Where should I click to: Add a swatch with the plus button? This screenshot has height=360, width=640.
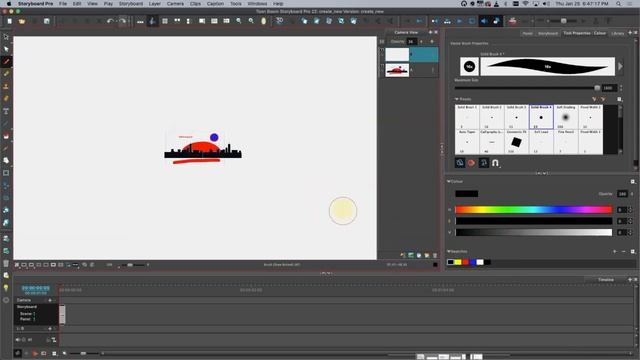pyautogui.click(x=615, y=251)
